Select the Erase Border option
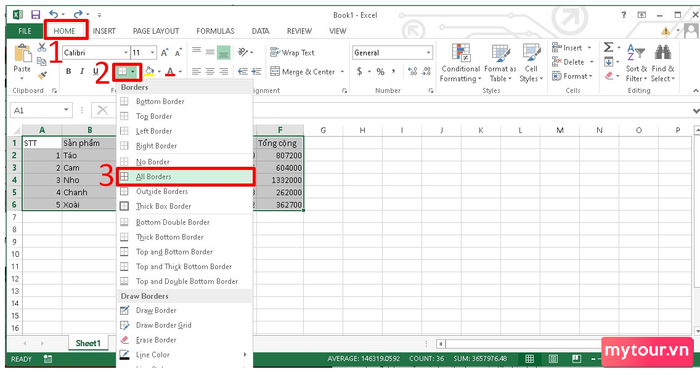The height and width of the screenshot is (375, 700). click(x=185, y=340)
